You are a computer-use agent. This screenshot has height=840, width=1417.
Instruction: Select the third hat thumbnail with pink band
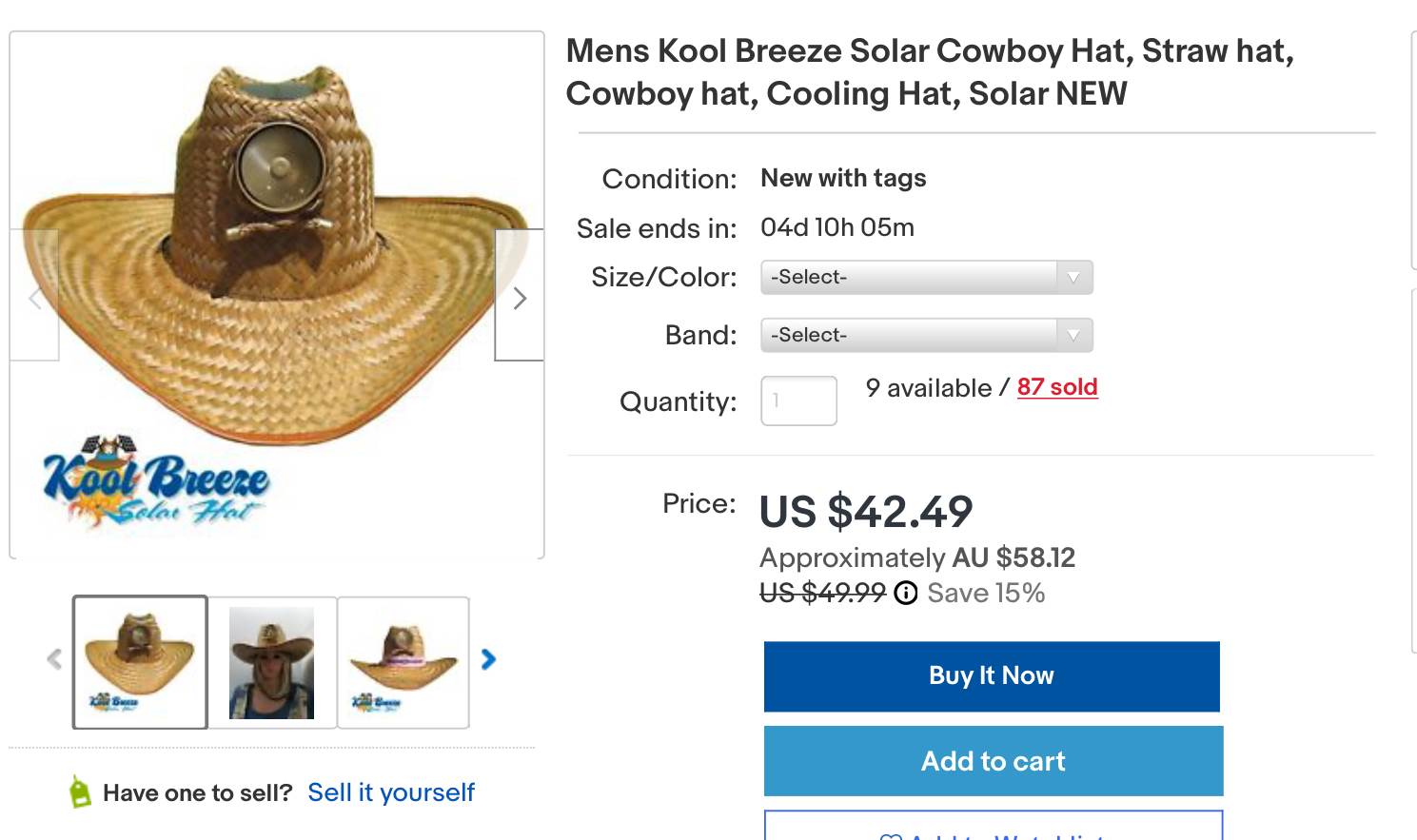click(x=403, y=662)
